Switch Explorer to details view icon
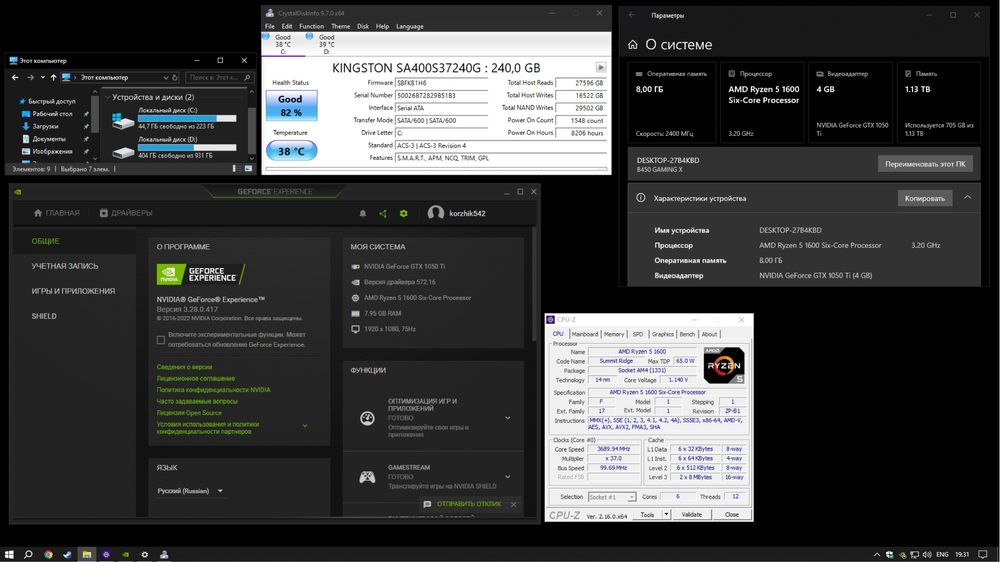Image resolution: width=1000 pixels, height=562 pixels. click(236, 168)
